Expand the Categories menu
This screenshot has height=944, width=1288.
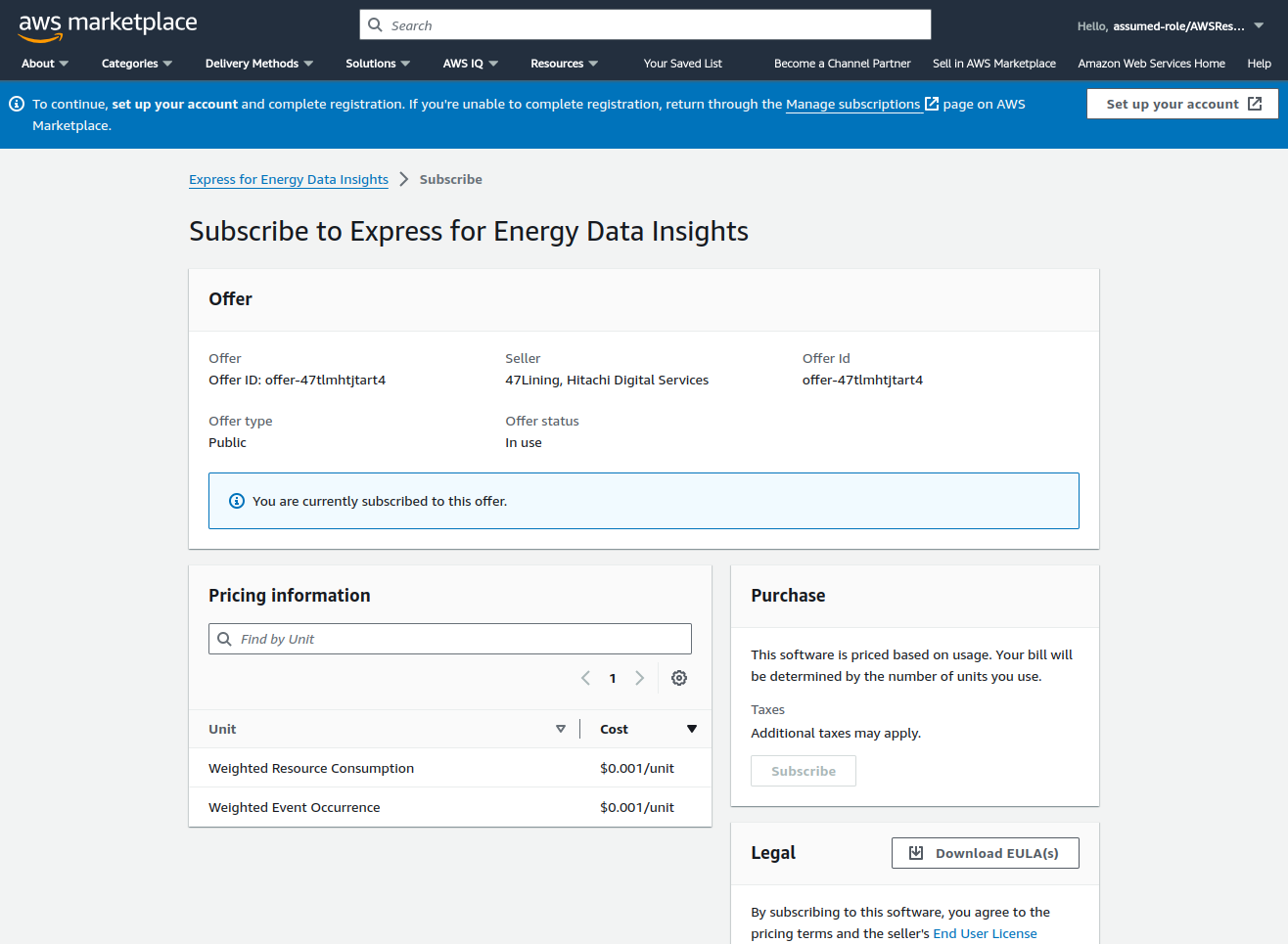137,64
